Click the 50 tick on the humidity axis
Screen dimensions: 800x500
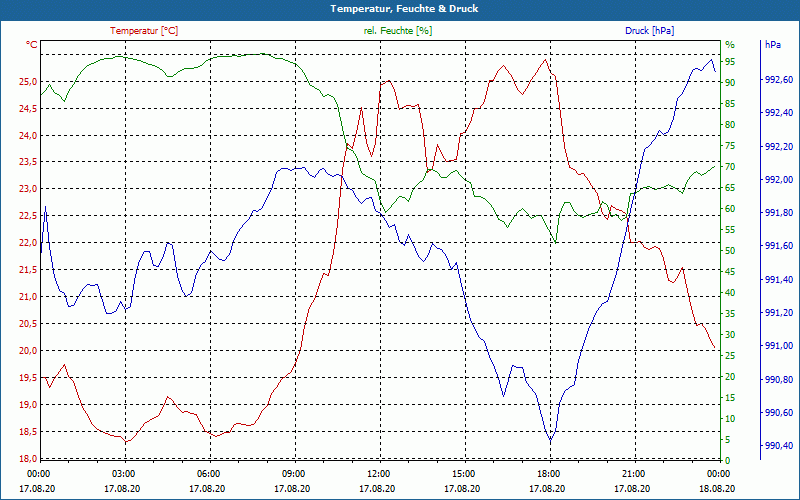tap(730, 251)
